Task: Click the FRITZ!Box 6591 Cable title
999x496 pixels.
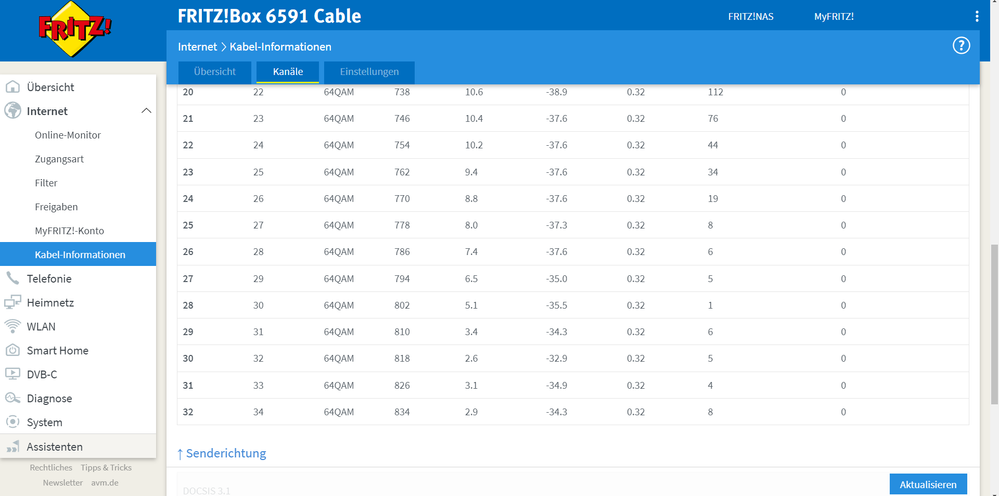Action: (269, 16)
